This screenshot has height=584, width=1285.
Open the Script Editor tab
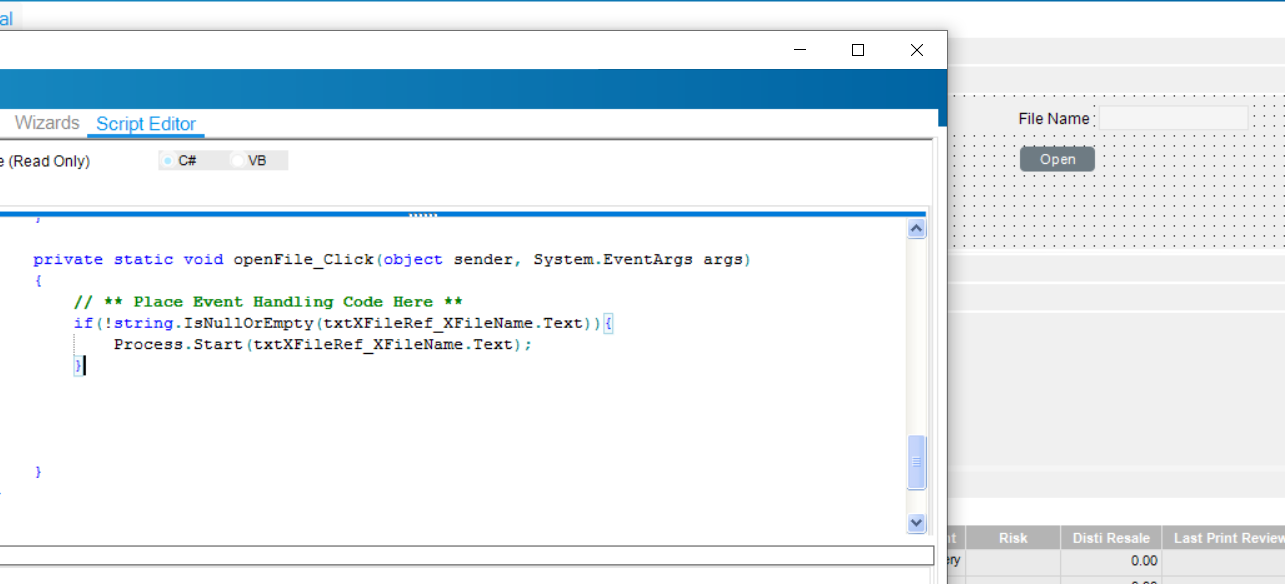(x=146, y=124)
